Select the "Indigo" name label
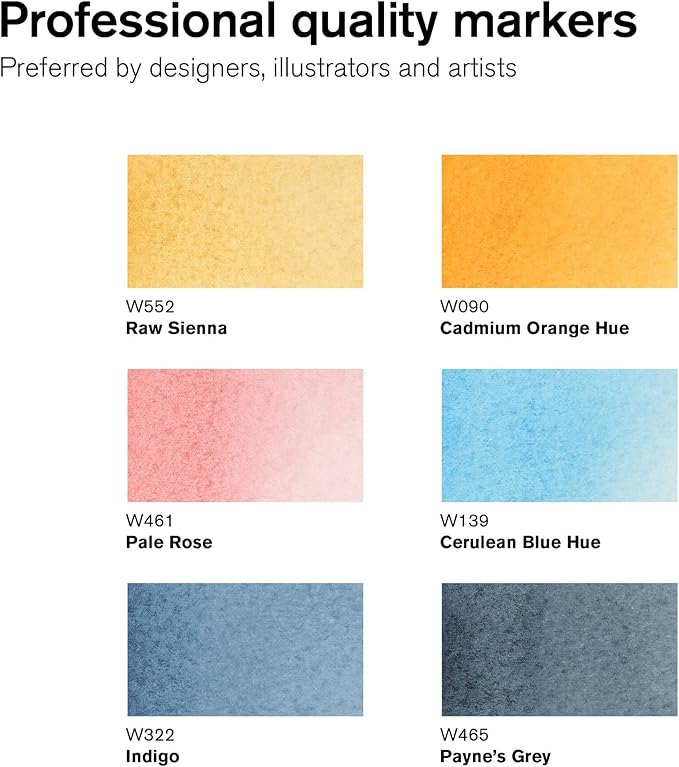Image resolution: width=679 pixels, height=767 pixels. pyautogui.click(x=153, y=756)
